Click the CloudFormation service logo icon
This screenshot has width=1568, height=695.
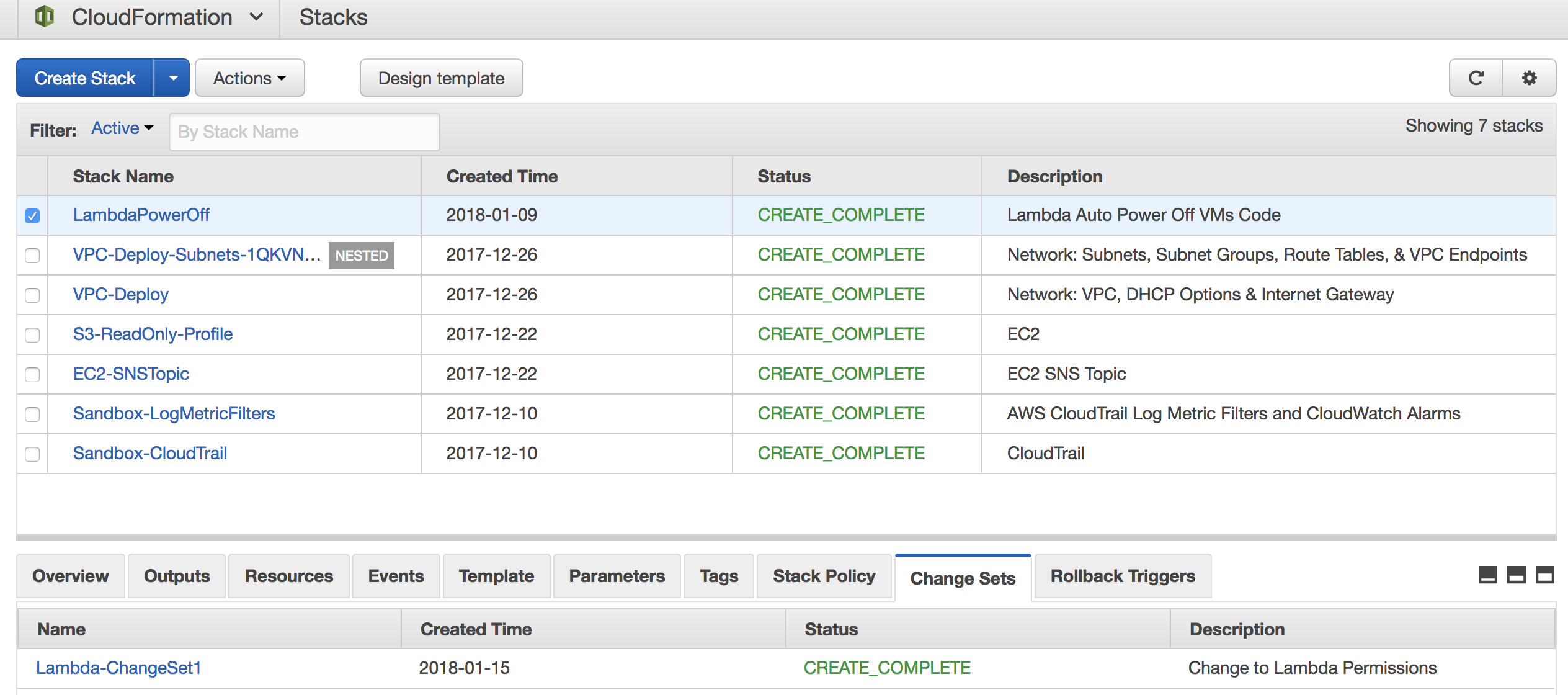click(45, 16)
